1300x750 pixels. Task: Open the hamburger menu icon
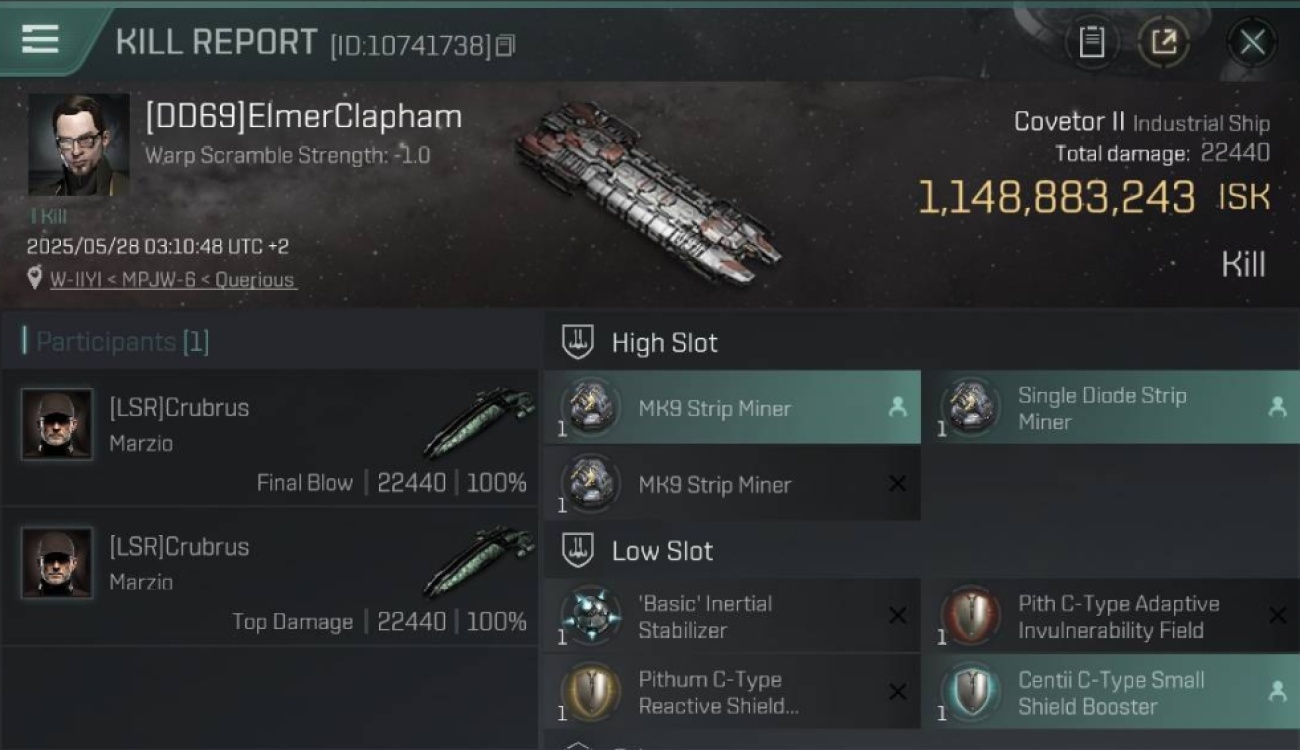pos(40,40)
